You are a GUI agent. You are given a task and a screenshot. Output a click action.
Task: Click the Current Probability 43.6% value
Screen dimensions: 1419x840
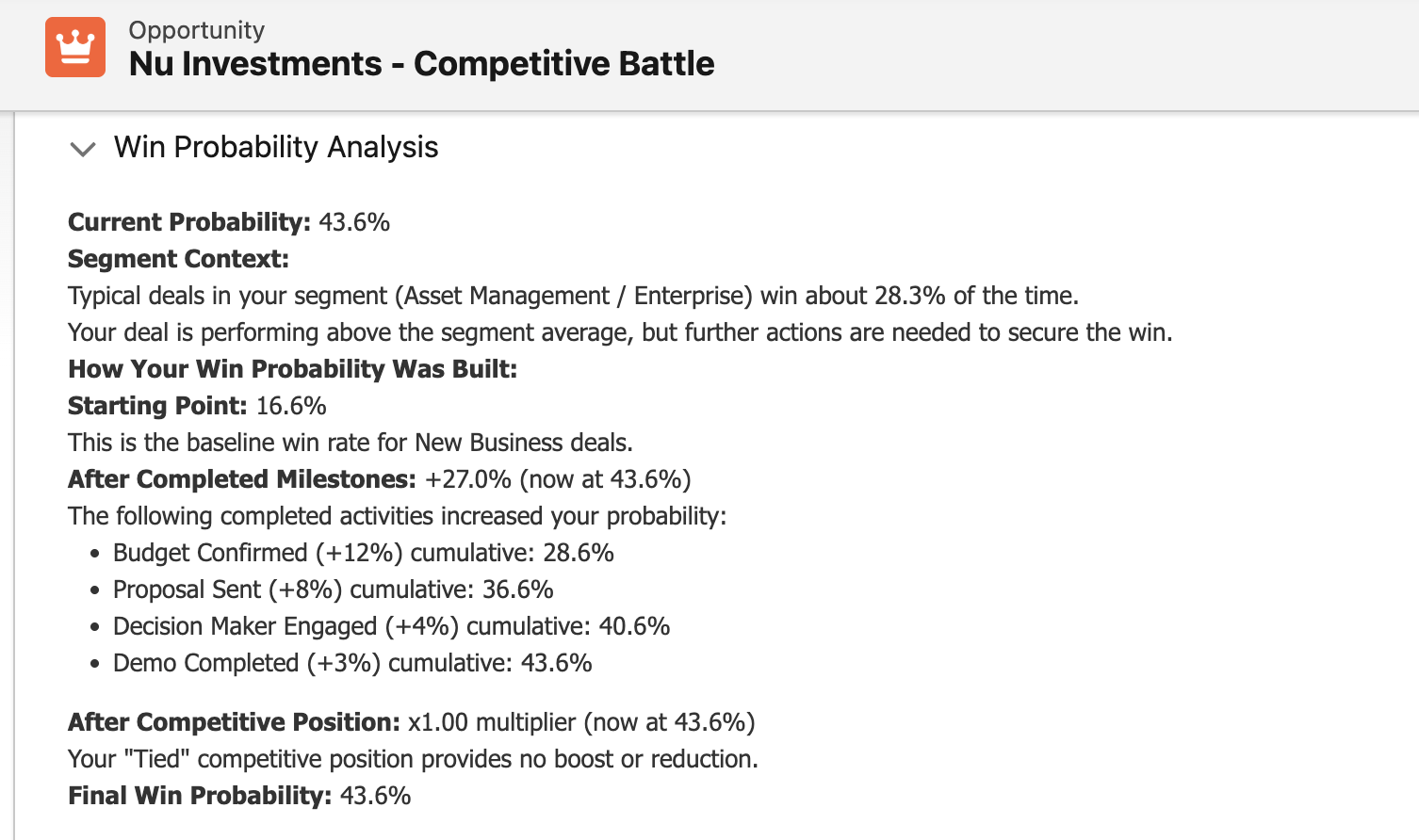(x=356, y=222)
